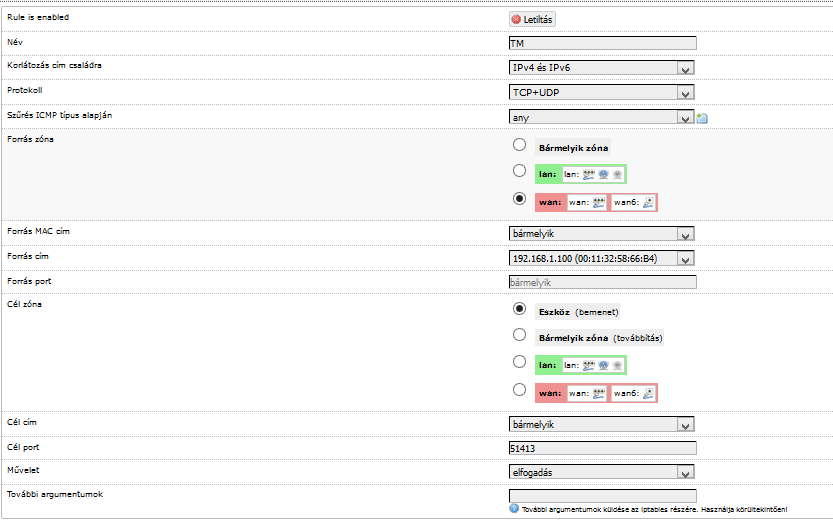Select wan as the source zone
Screen dimensions: 833x527
[x=520, y=199]
